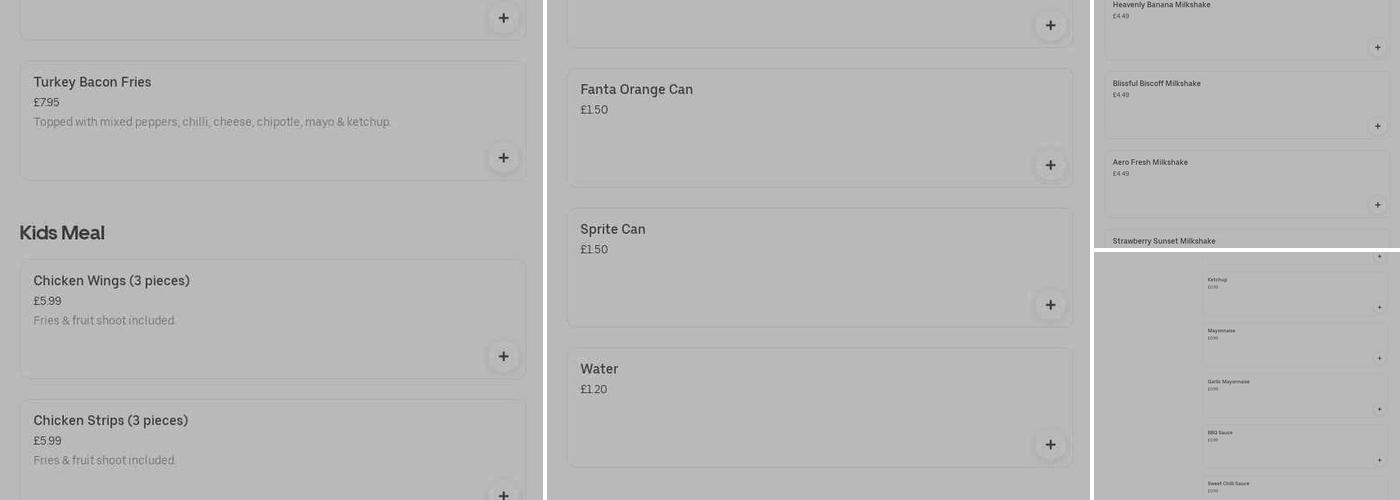Add BBQ Sauce with its plus icon

(1379, 460)
